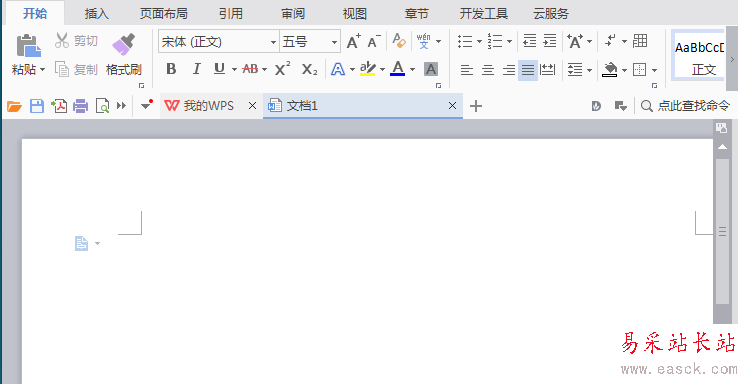
Task: Click the numbered list icon
Action: pos(495,41)
